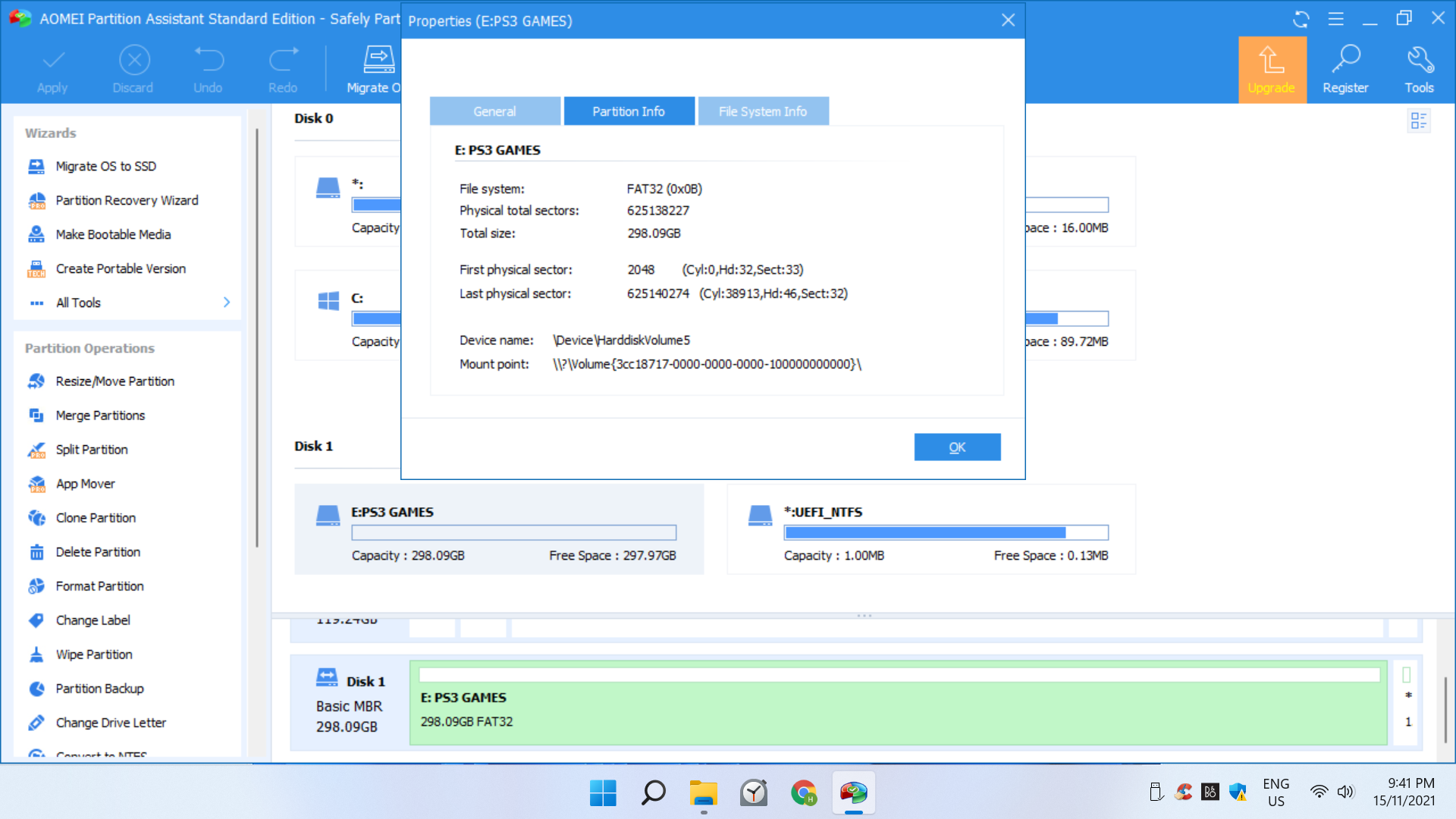Click the Device name value text
This screenshot has width=1456, height=819.
[622, 340]
